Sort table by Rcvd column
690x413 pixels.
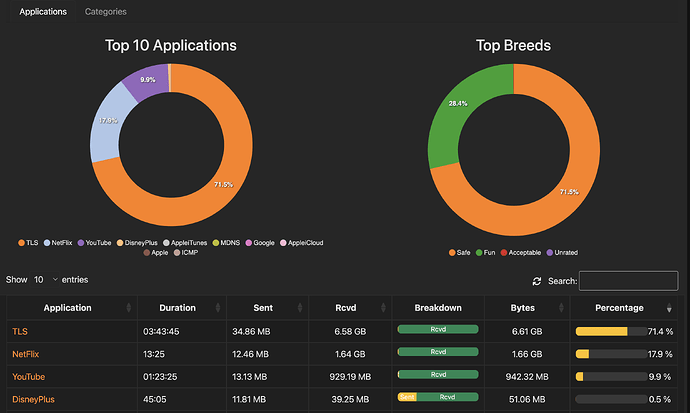350,308
